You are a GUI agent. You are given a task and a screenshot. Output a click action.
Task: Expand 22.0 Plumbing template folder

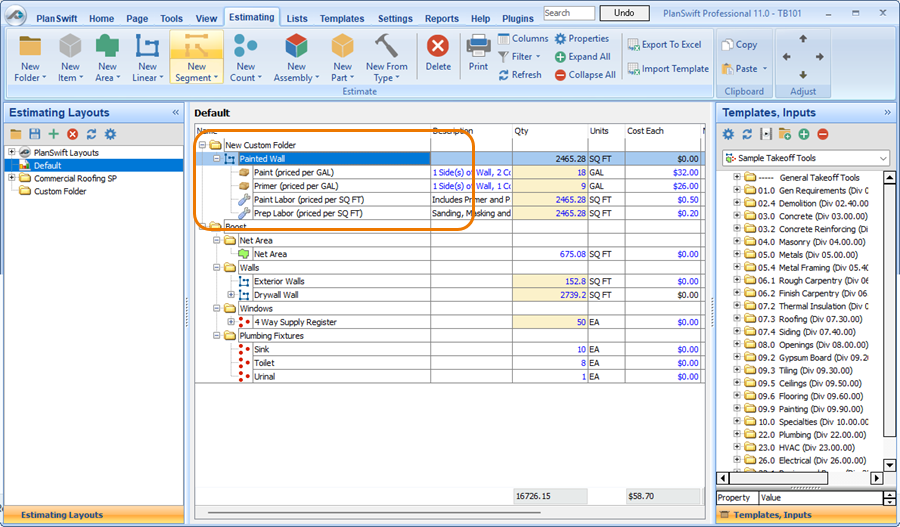click(737, 435)
